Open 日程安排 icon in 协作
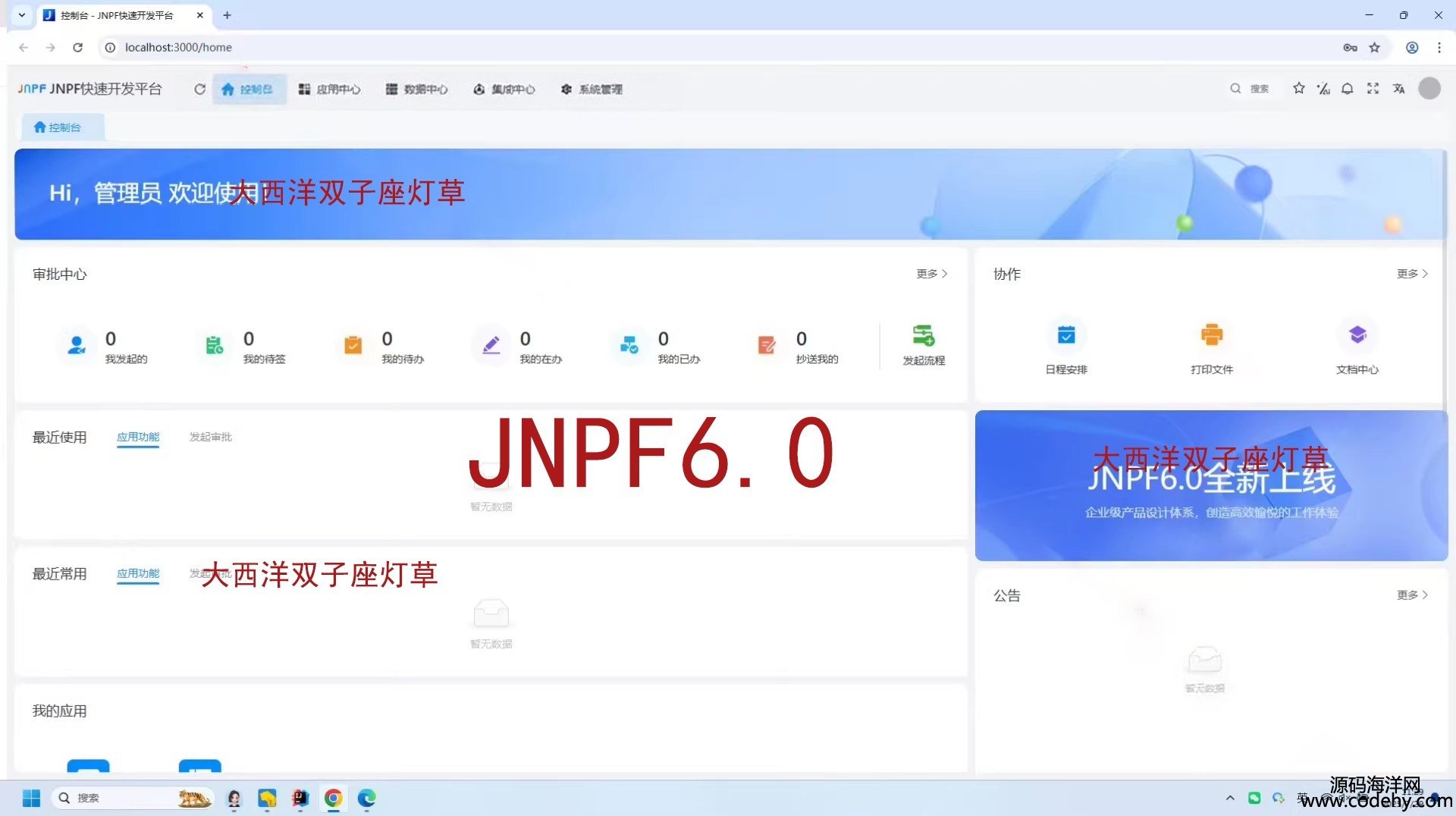The image size is (1456, 816). tap(1066, 335)
